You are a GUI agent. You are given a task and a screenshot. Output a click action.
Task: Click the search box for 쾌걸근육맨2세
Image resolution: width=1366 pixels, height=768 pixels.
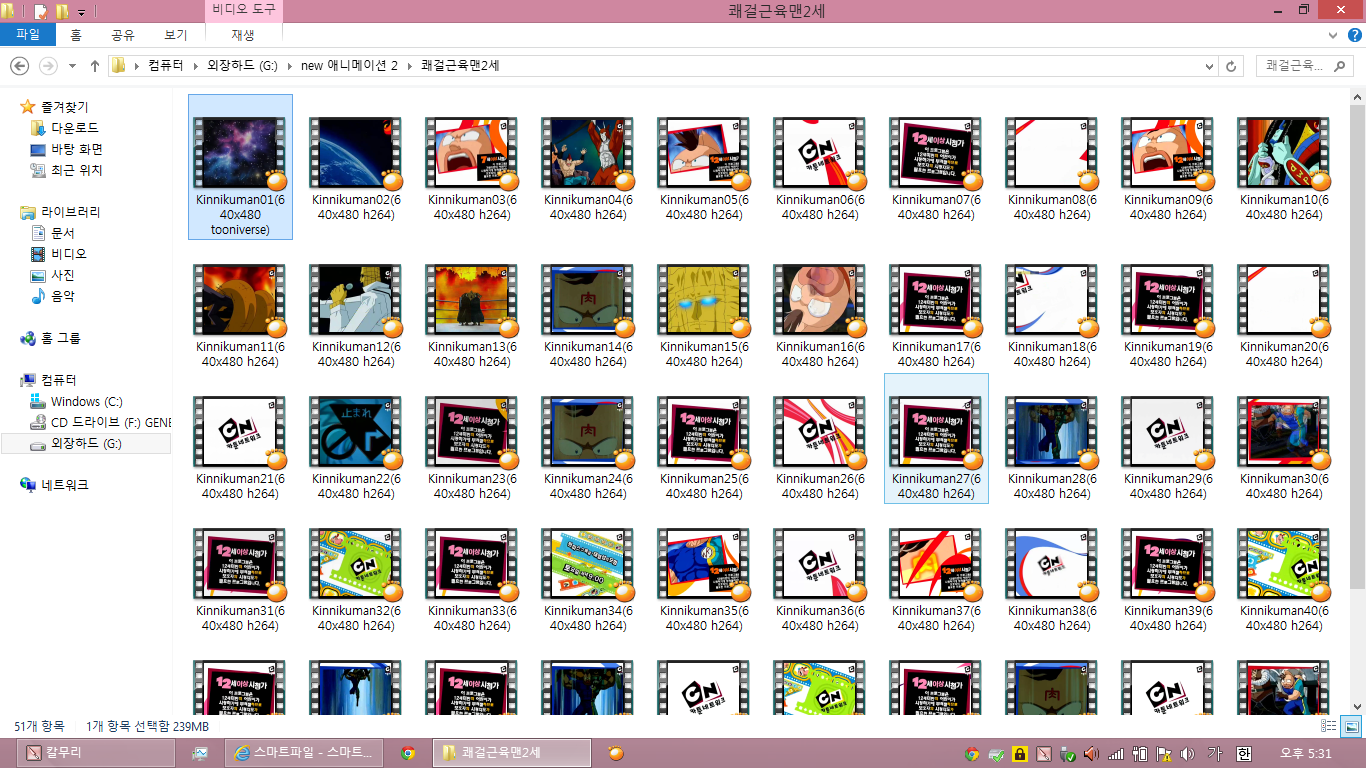coord(1304,66)
